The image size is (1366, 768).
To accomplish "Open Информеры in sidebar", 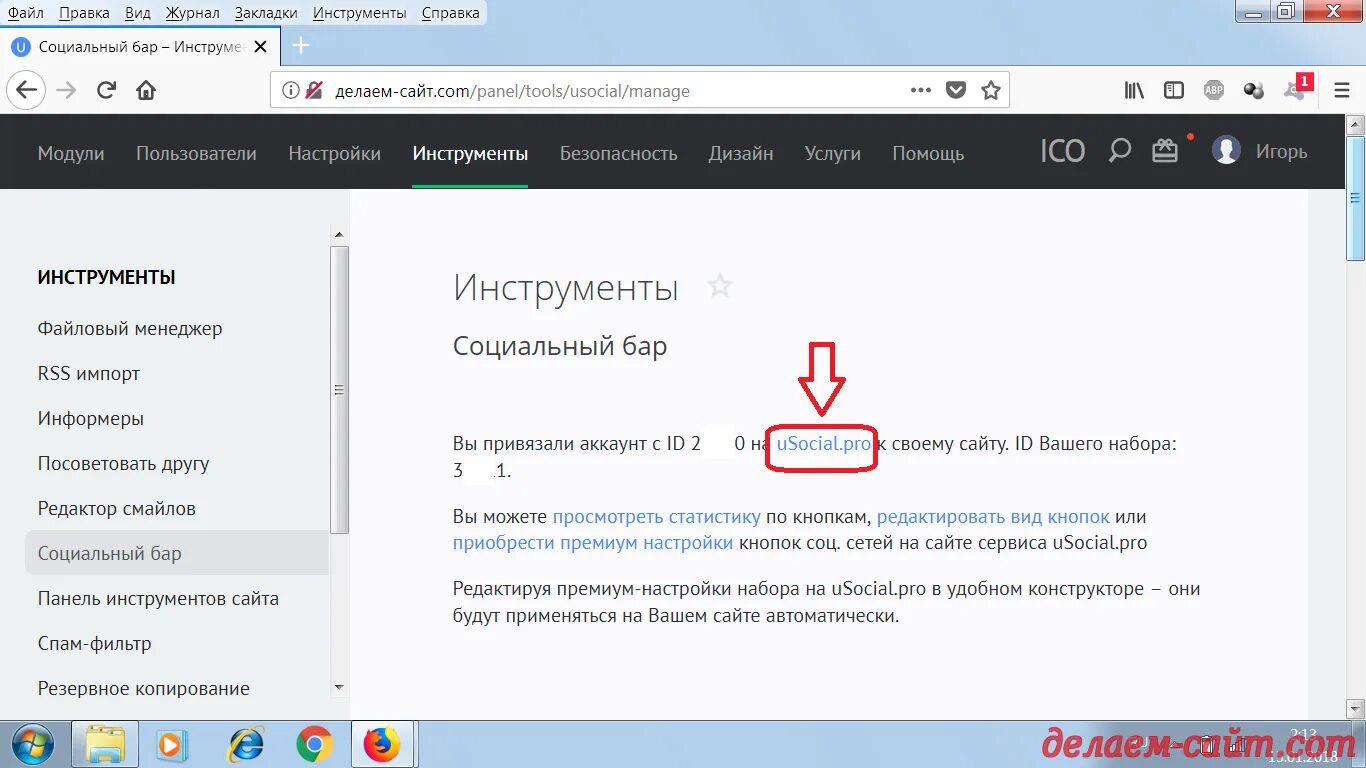I will 91,418.
